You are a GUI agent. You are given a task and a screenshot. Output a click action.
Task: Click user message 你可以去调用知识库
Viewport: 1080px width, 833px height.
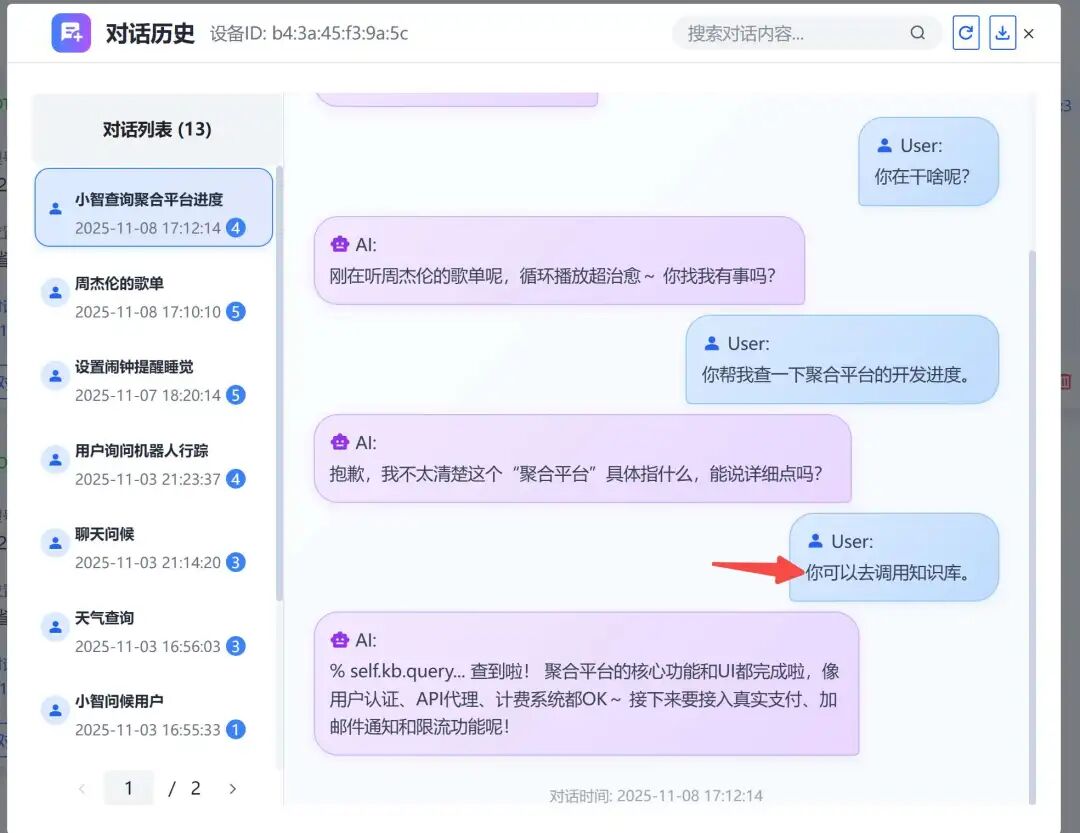894,557
